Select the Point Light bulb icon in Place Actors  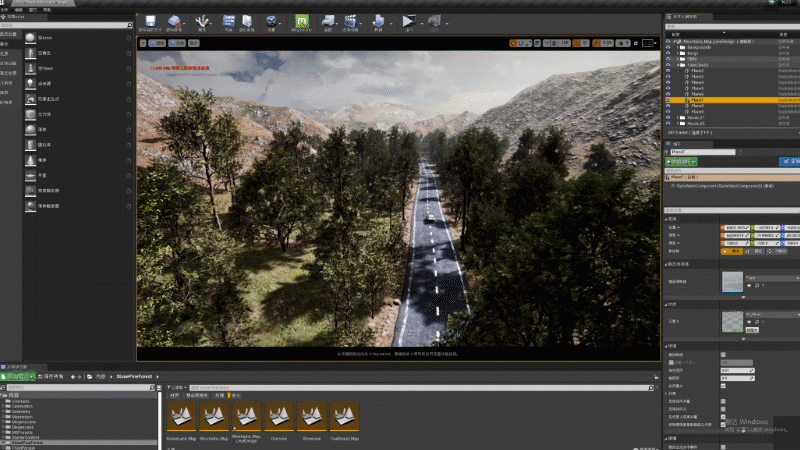pos(31,84)
